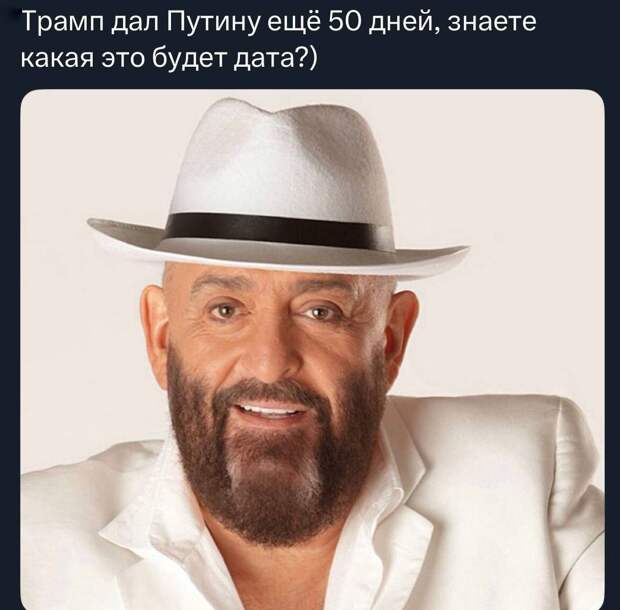Click the word "дней" in the first line
Image resolution: width=620 pixels, height=610 pixels.
[404, 22]
